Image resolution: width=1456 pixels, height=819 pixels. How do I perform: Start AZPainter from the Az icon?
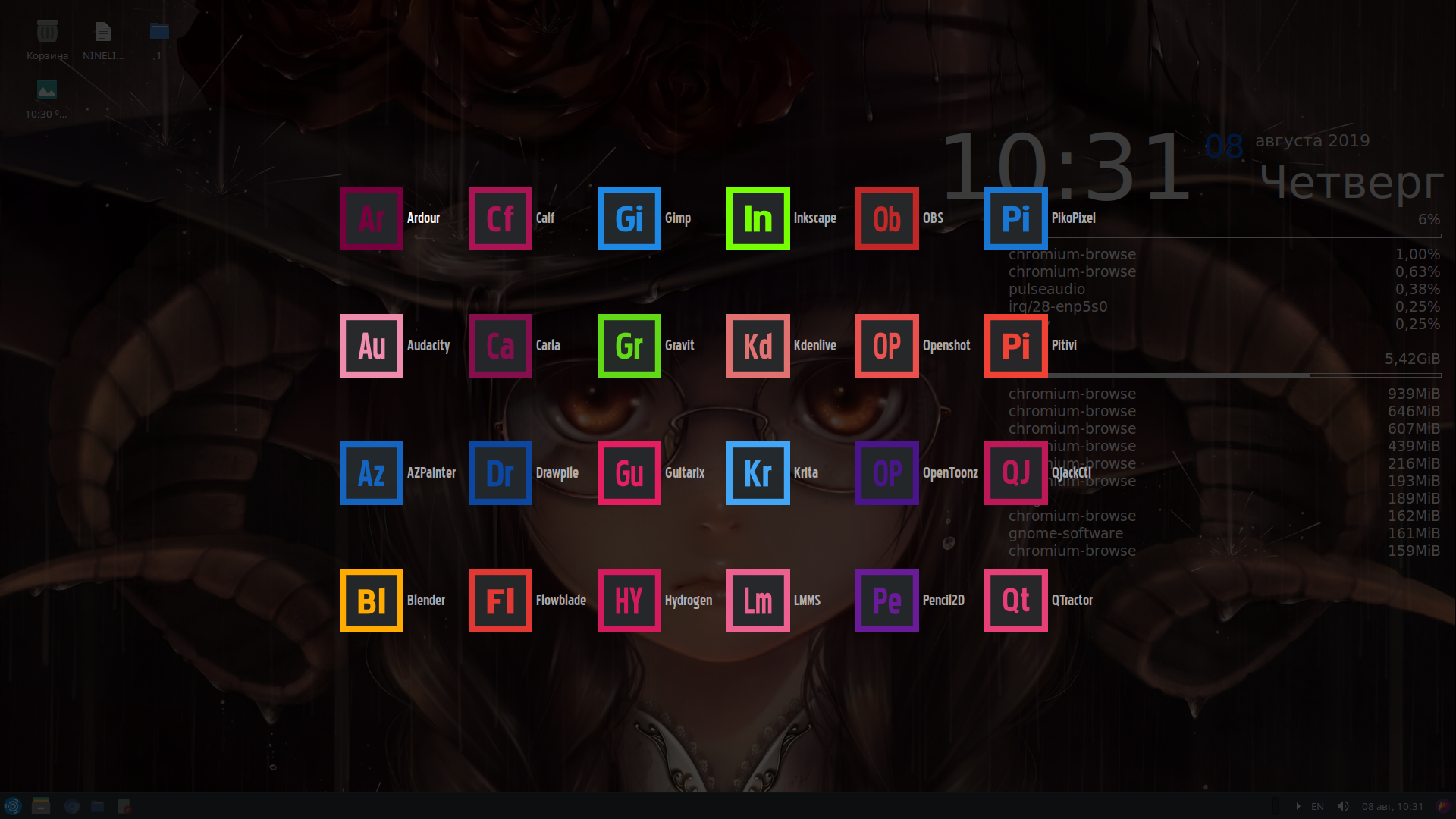[372, 473]
